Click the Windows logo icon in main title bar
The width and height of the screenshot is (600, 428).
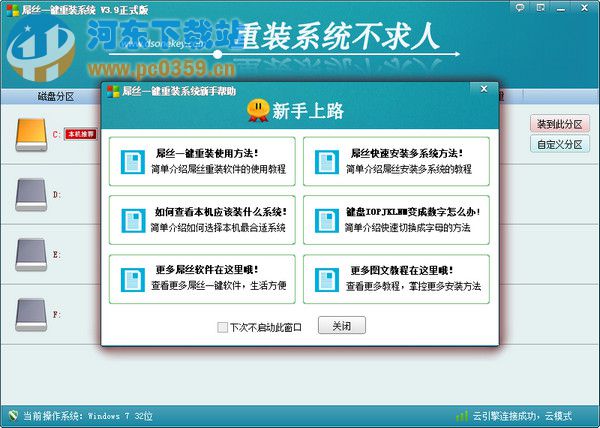13,10
